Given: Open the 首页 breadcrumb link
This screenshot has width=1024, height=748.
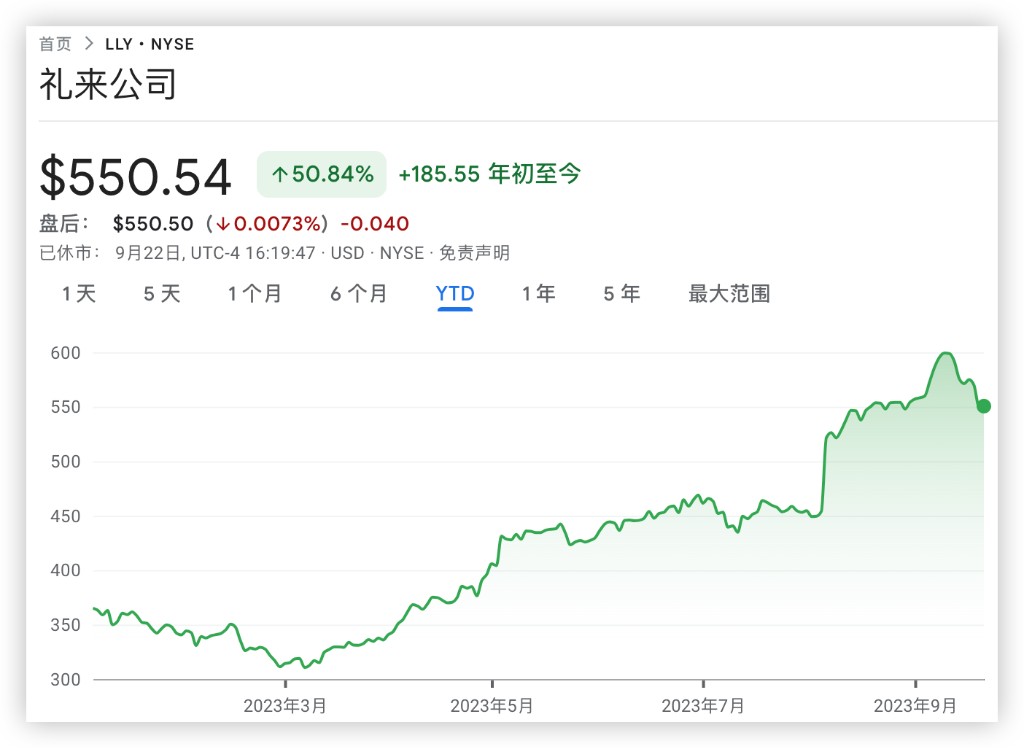Looking at the screenshot, I should click(55, 44).
